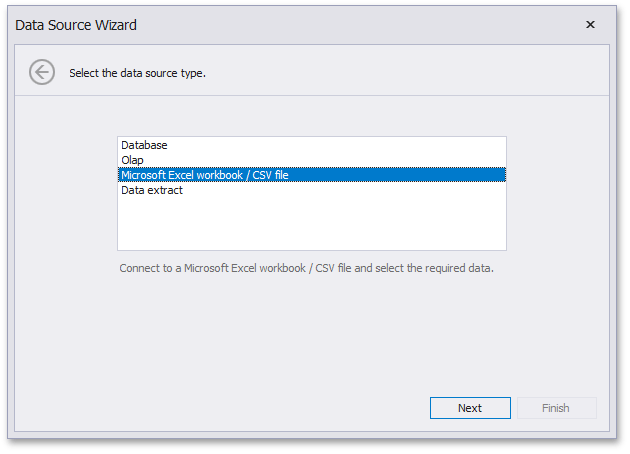Switch the selection to Olap
Screen dimensions: 630x454
click(x=132, y=160)
